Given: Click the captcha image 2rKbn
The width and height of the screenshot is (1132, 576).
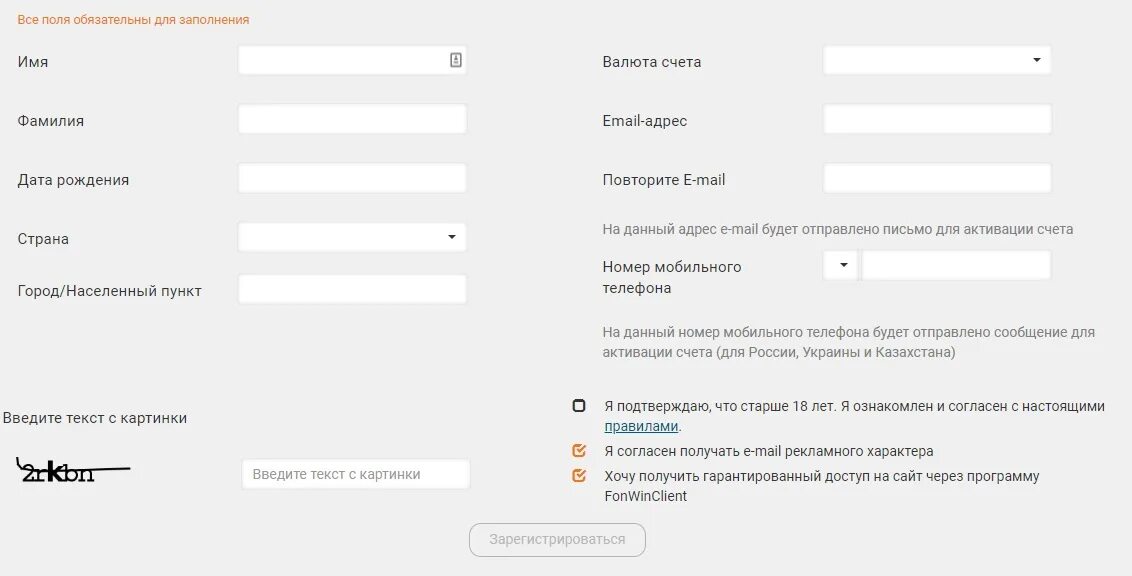Looking at the screenshot, I should tap(73, 471).
